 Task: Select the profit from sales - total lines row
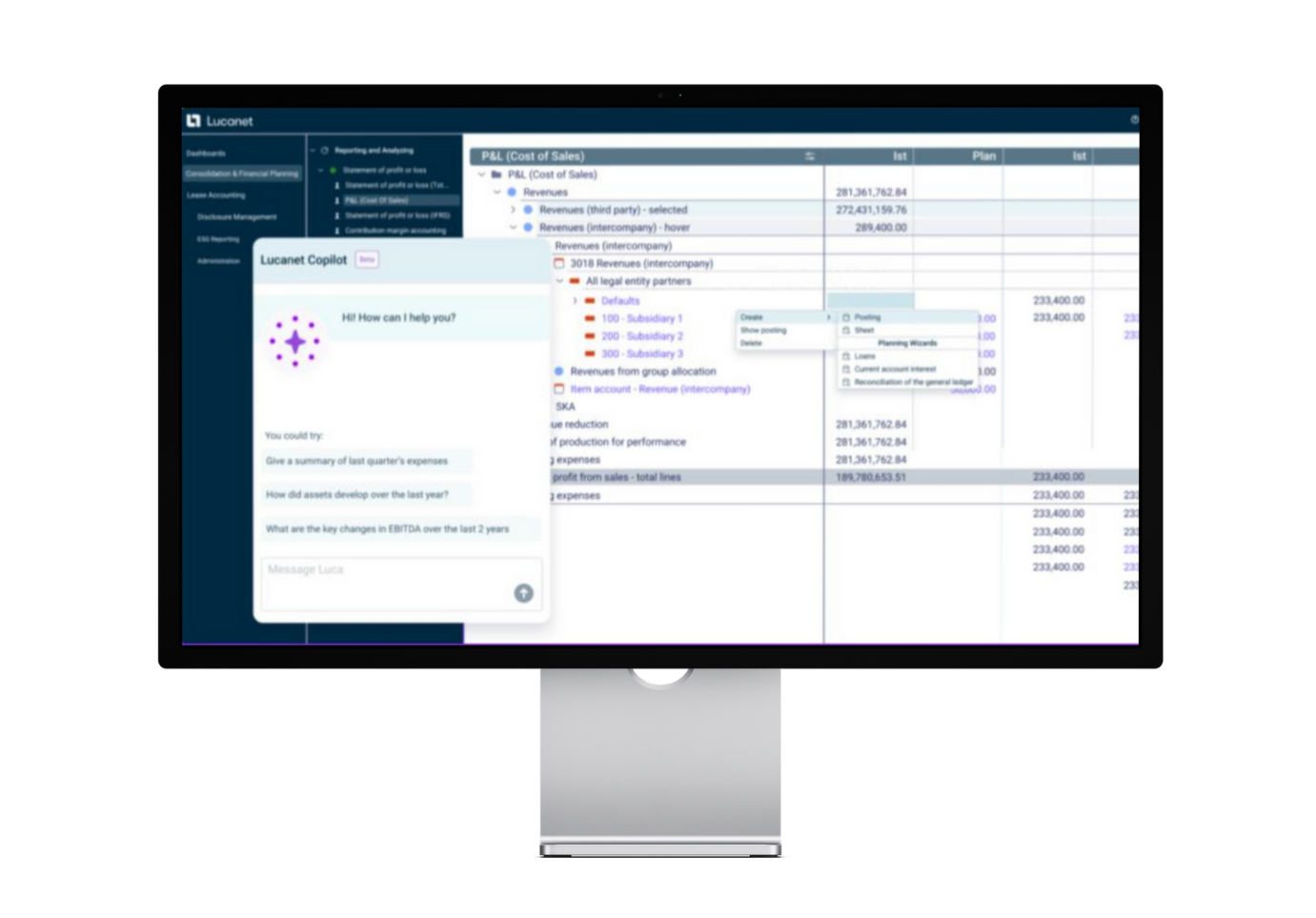click(843, 477)
